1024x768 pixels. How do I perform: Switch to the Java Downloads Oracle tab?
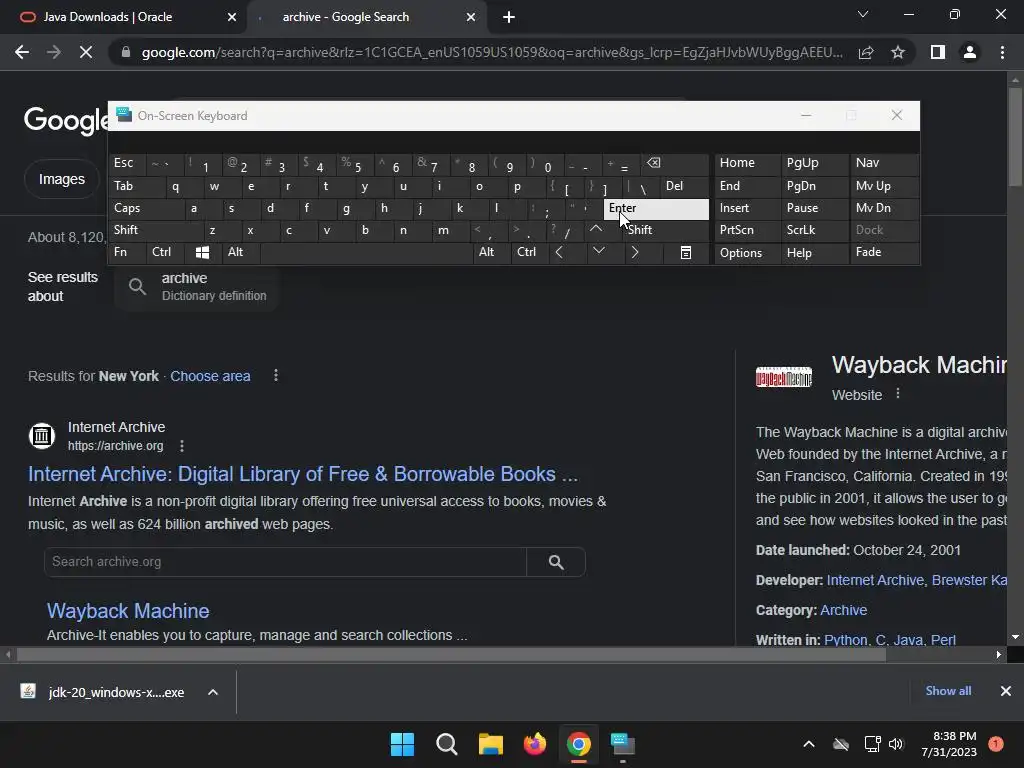pos(124,17)
